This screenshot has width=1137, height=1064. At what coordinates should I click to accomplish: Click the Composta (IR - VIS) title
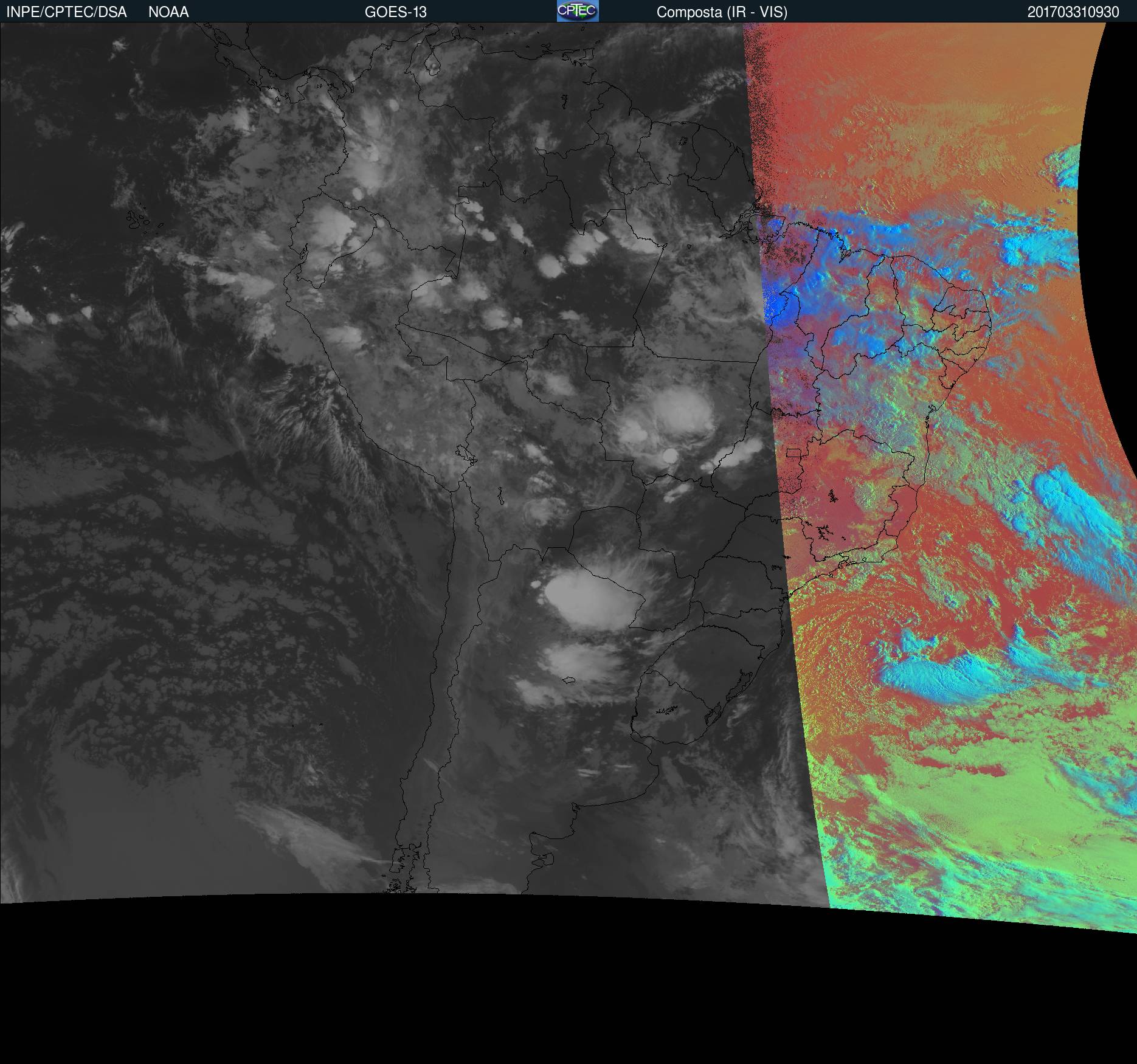tap(722, 12)
